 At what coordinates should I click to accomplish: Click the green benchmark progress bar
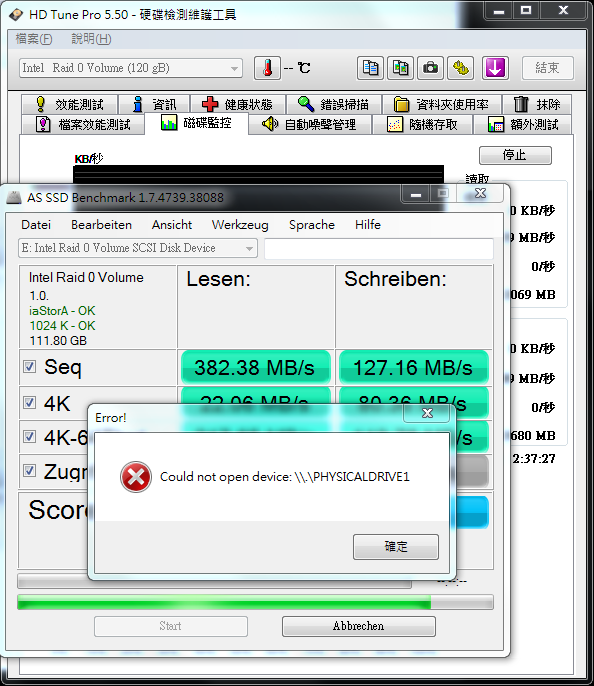pos(255,602)
